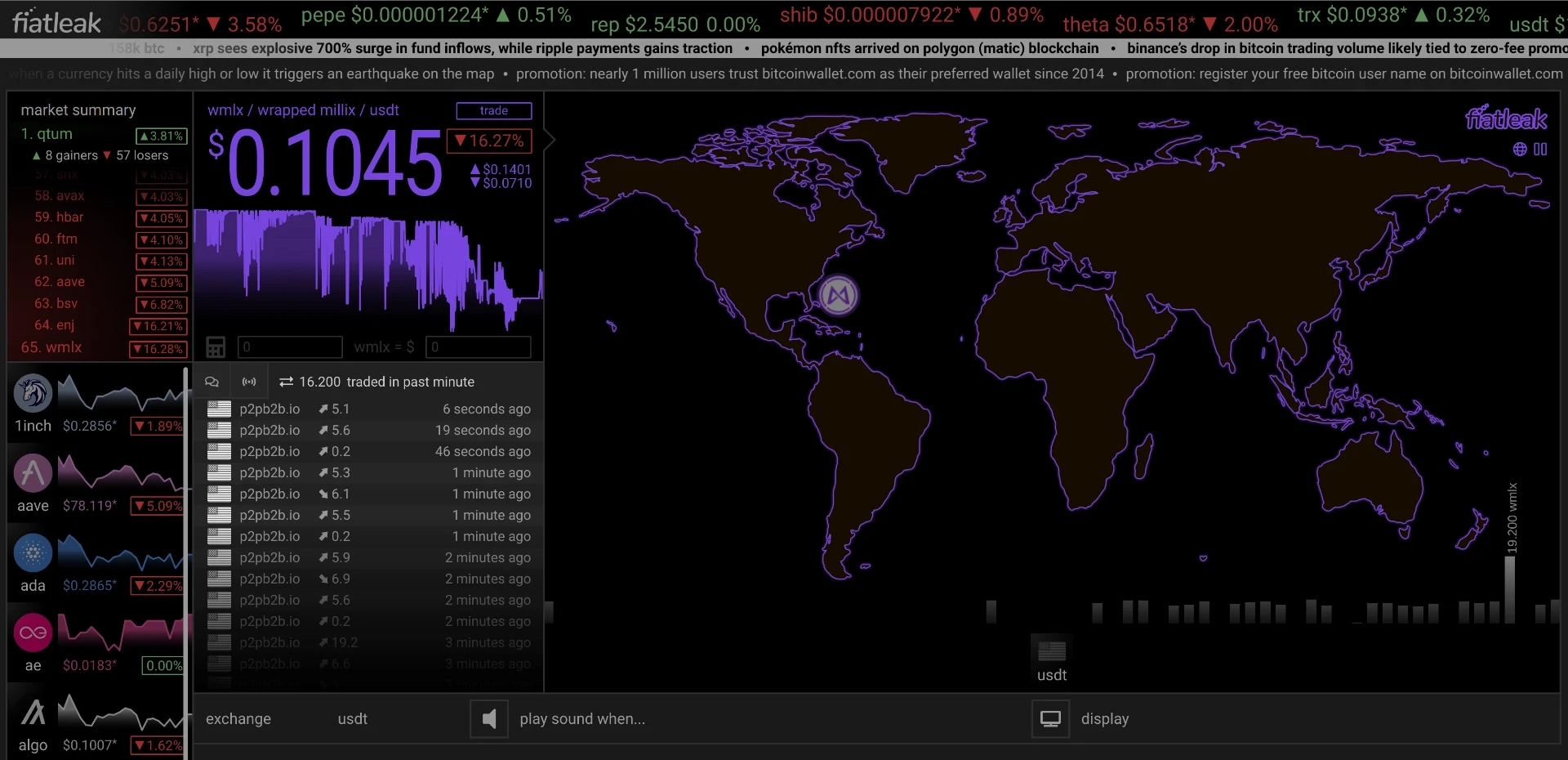Open the bitcoinwallet.com 1 million users promotion
The width and height of the screenshot is (1568, 760).
[x=809, y=74]
